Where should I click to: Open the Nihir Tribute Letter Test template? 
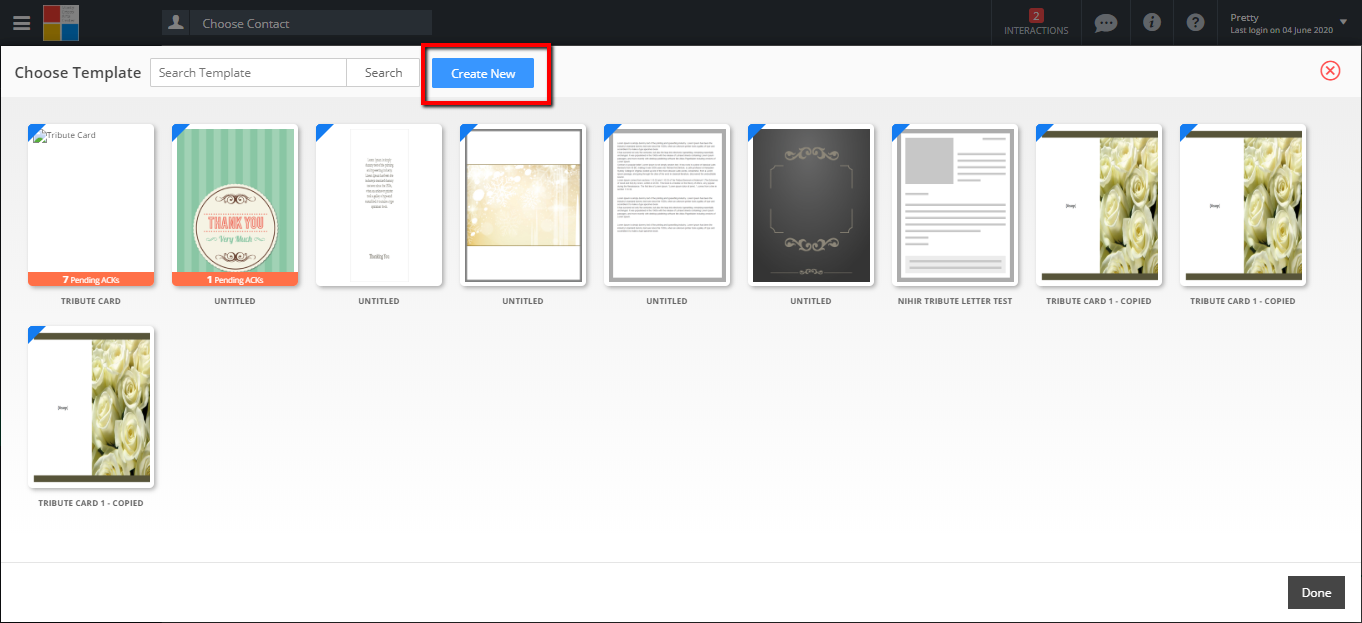tap(955, 204)
